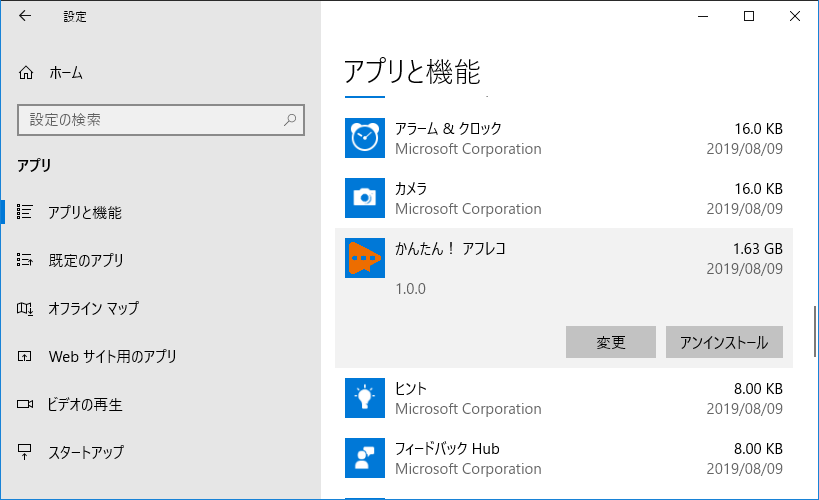The height and width of the screenshot is (500, 819).
Task: Click the 変更 button
Action: point(611,342)
